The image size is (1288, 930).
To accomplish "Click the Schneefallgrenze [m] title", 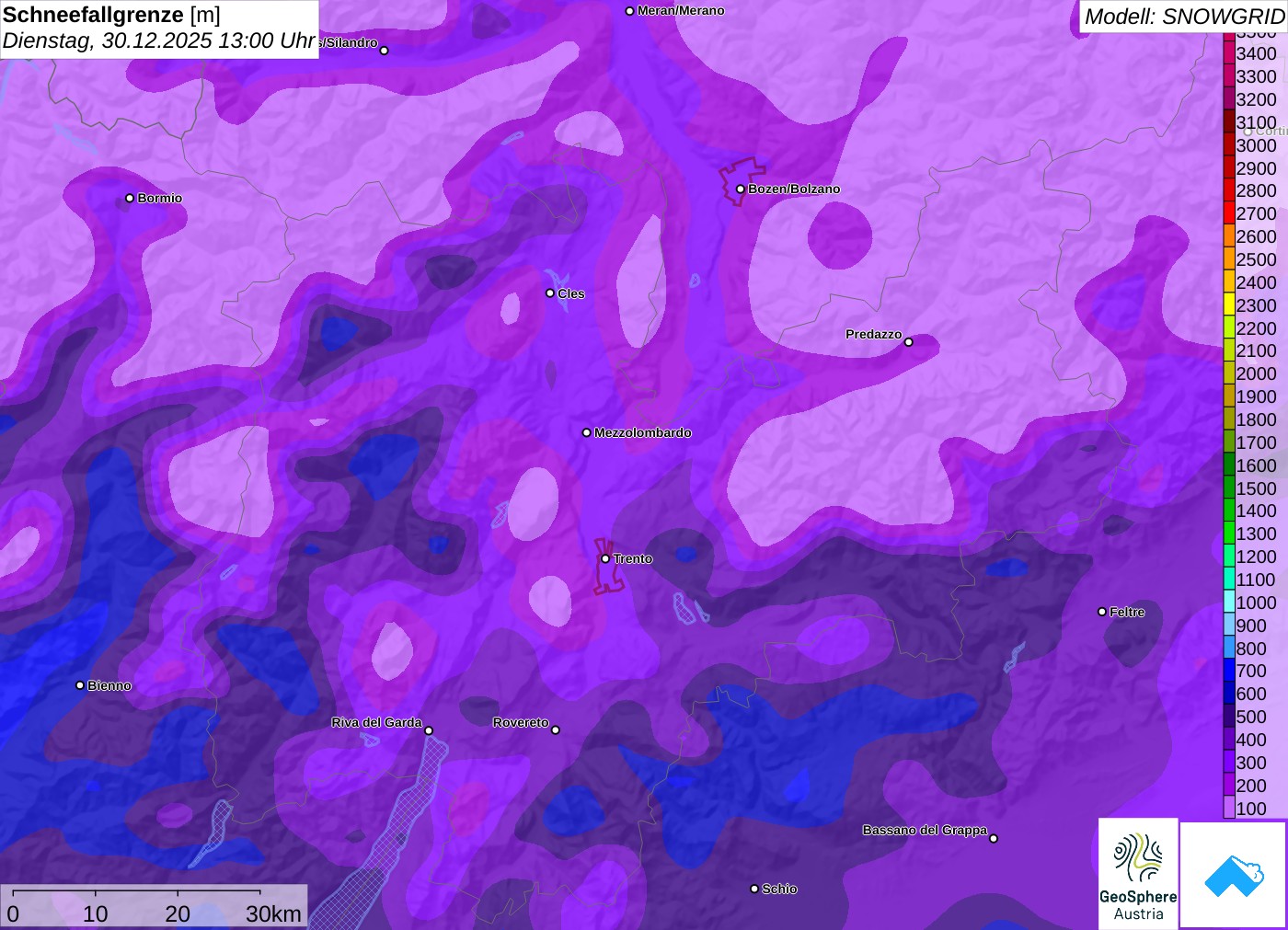I will tap(111, 16).
